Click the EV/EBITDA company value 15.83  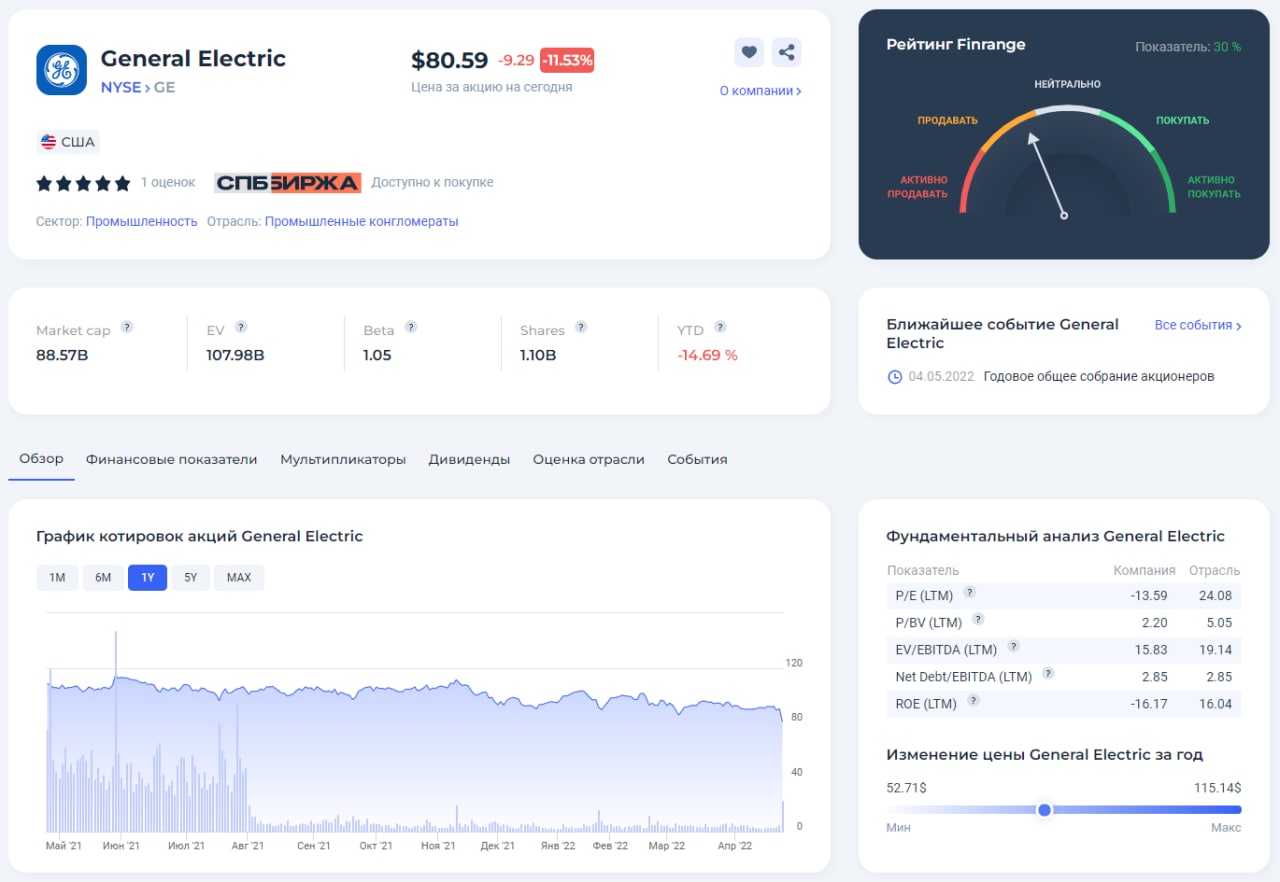(x=1150, y=649)
